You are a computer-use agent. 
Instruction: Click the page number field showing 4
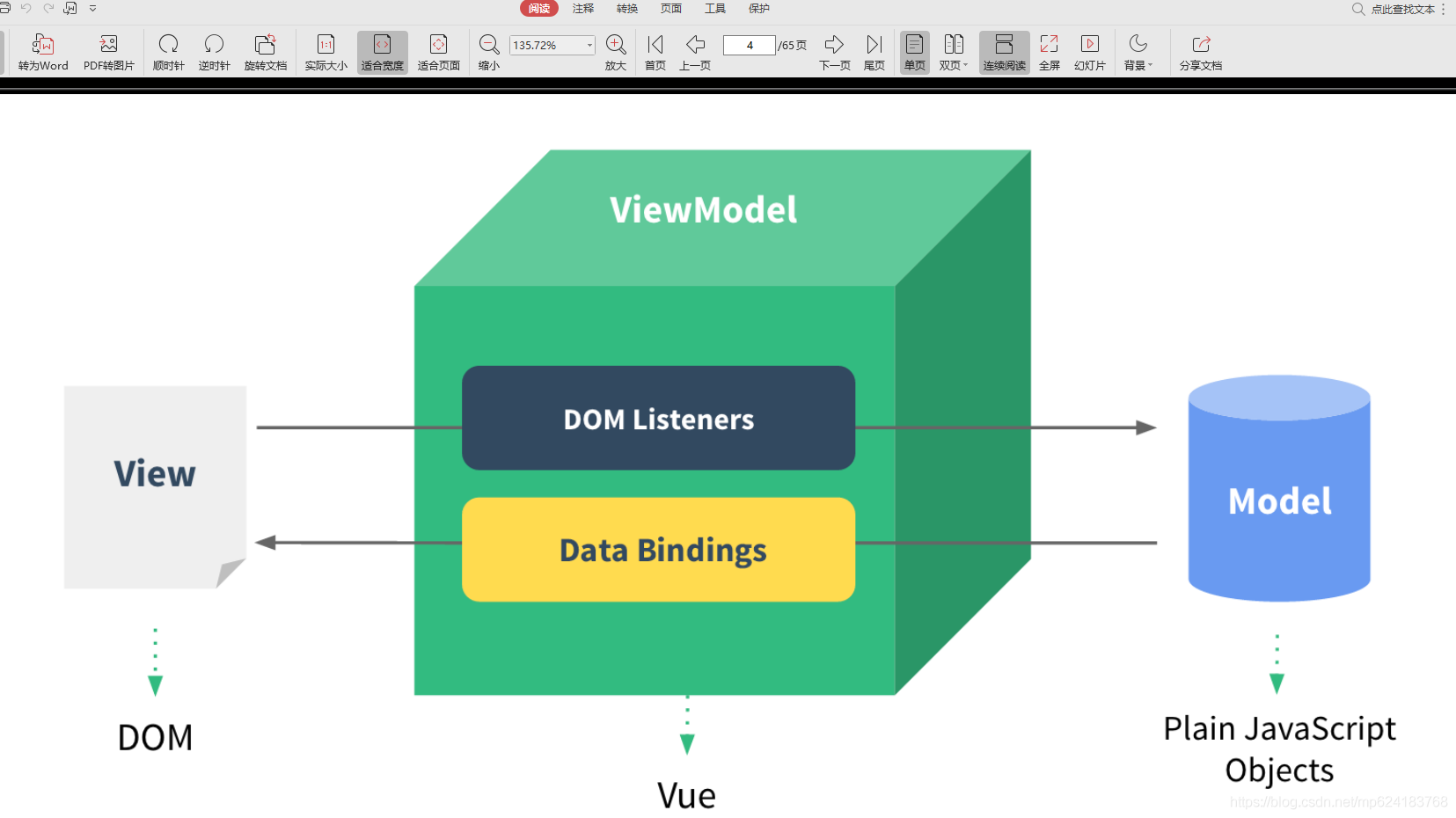[x=750, y=45]
